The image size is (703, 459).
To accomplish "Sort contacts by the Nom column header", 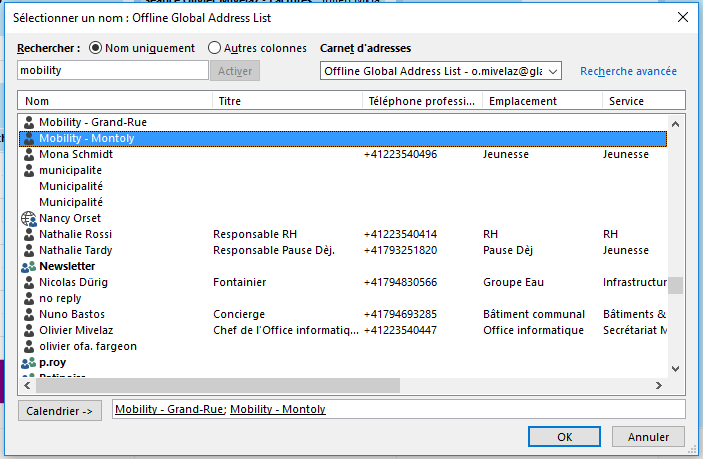I will (115, 101).
